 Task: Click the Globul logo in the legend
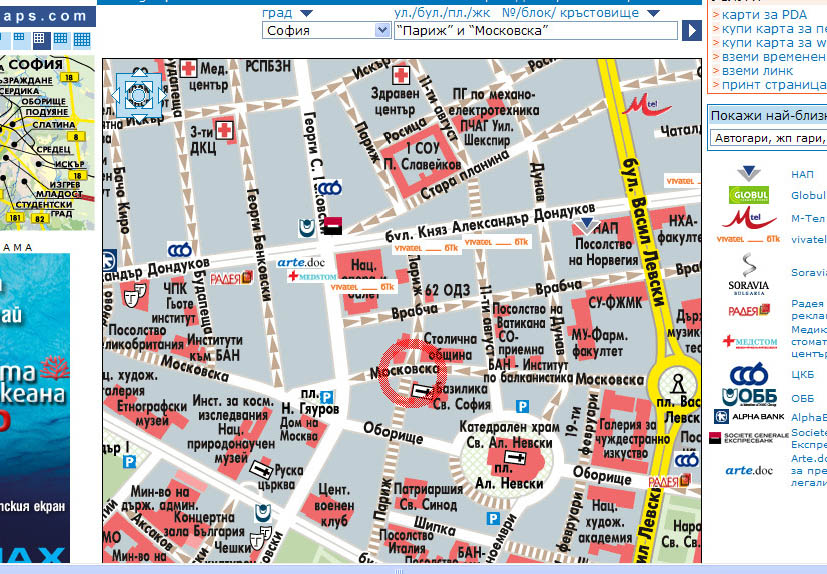point(748,194)
